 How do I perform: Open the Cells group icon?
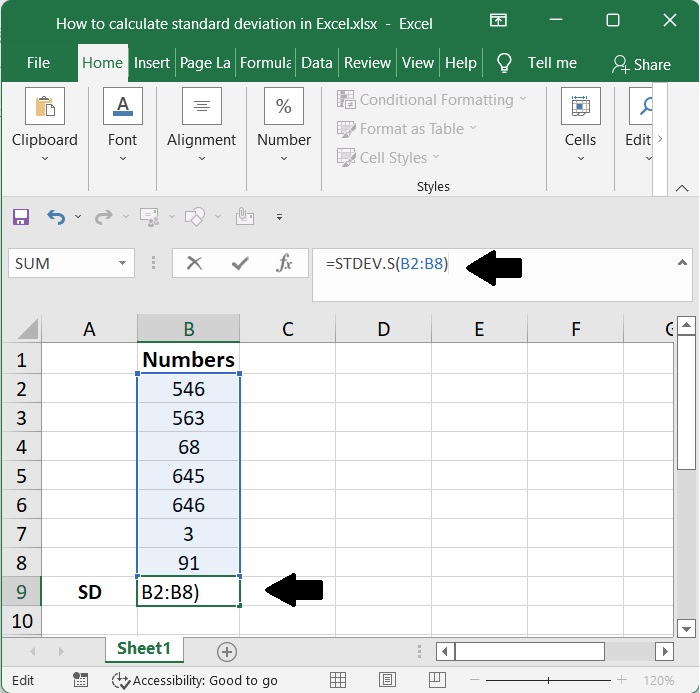(580, 106)
